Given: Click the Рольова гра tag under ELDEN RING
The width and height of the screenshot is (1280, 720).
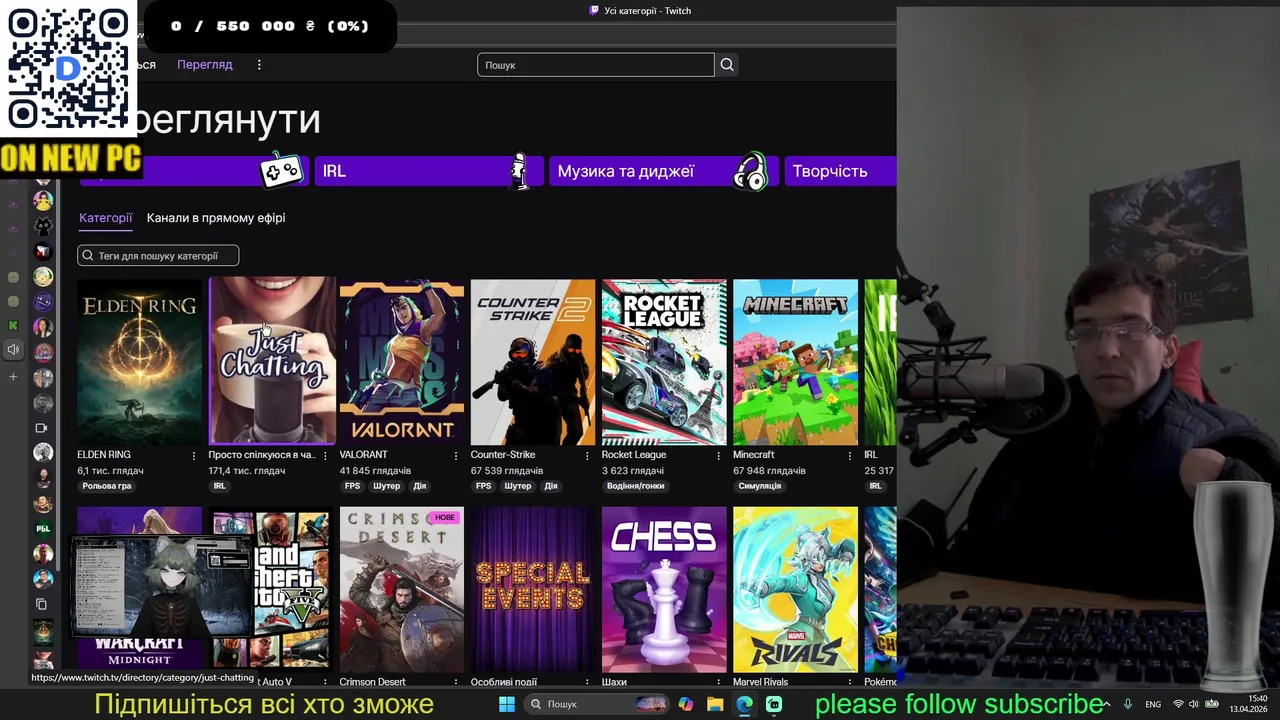Looking at the screenshot, I should click(x=107, y=487).
